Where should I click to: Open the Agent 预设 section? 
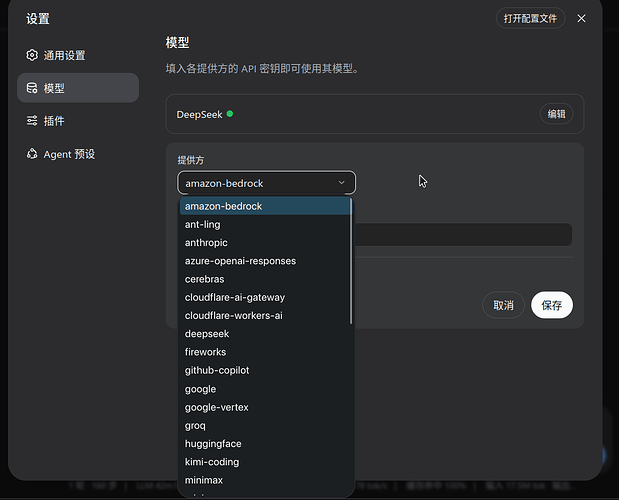[78, 154]
